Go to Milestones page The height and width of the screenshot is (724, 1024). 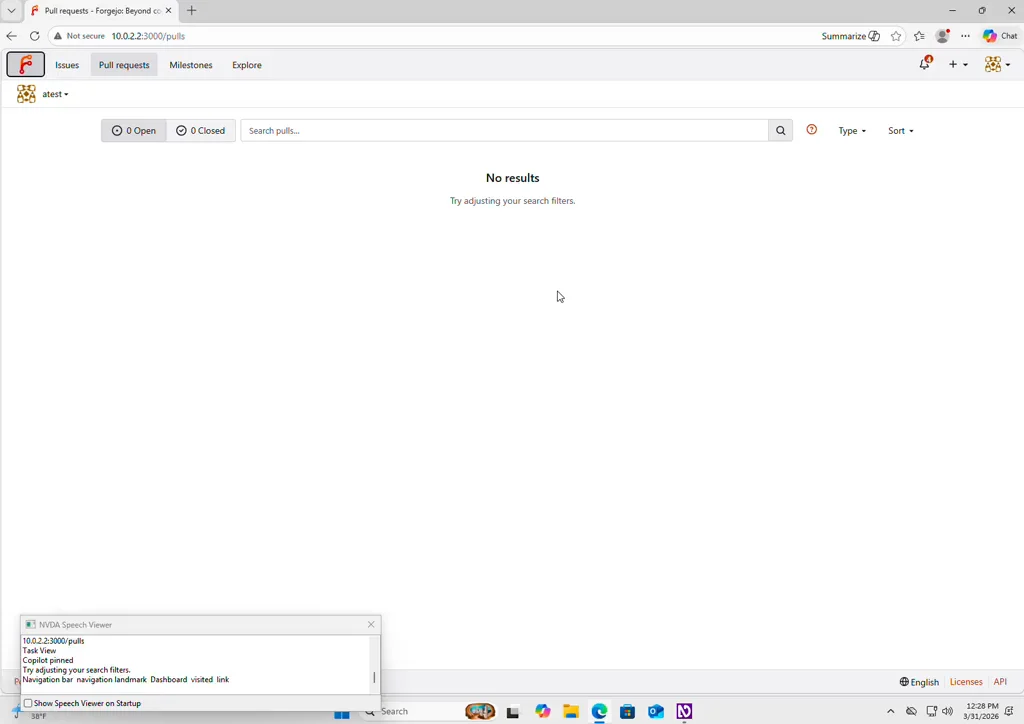point(191,65)
